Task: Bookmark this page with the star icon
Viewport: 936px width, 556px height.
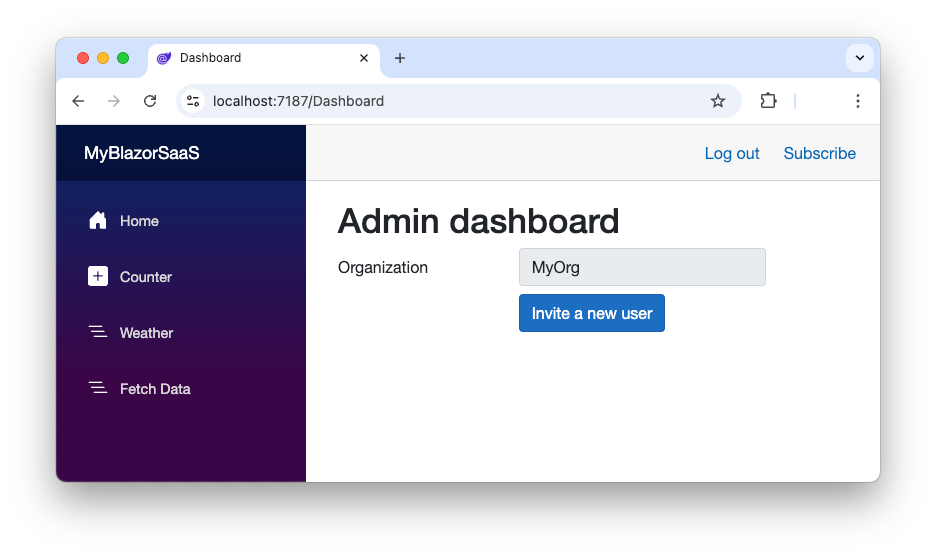Action: (718, 101)
